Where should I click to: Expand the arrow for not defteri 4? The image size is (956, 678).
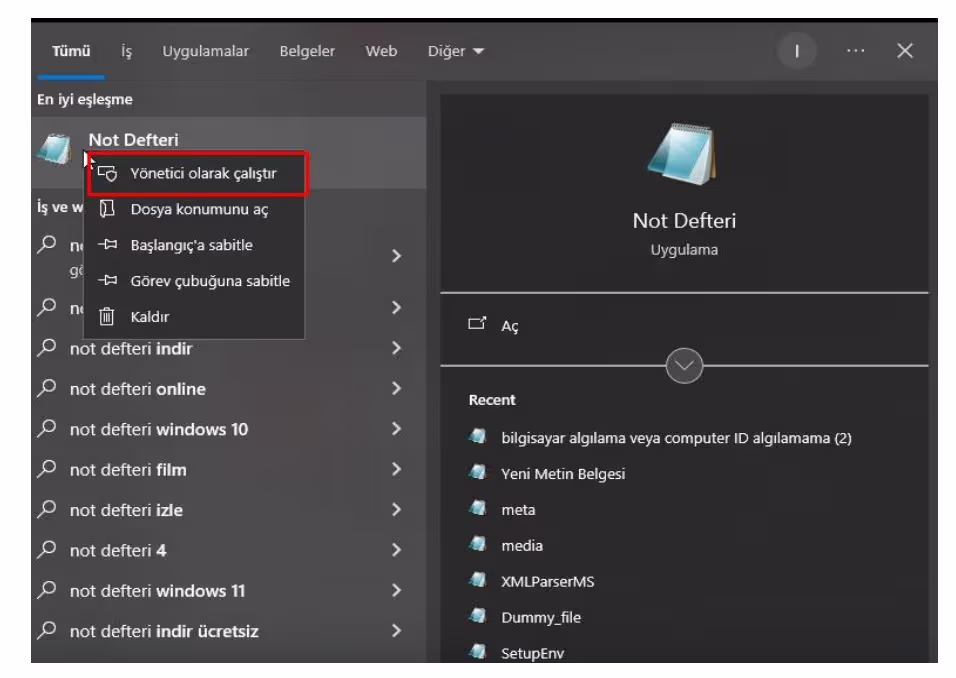(396, 549)
